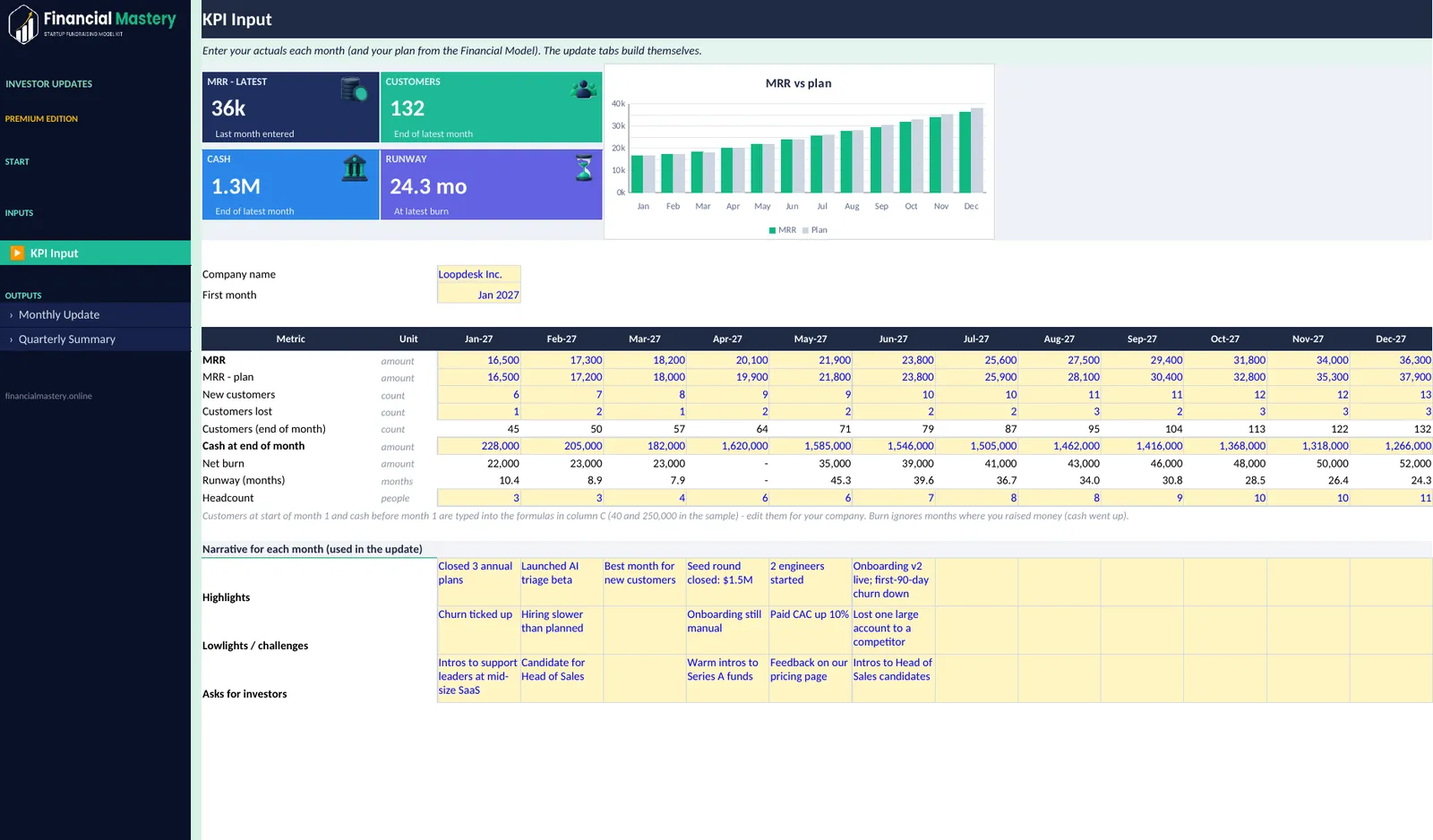
Task: Click the PREMIUM EDITION label
Action: [x=41, y=119]
